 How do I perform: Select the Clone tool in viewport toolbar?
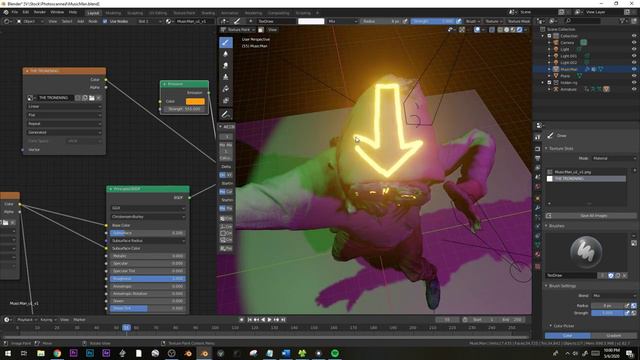226,77
